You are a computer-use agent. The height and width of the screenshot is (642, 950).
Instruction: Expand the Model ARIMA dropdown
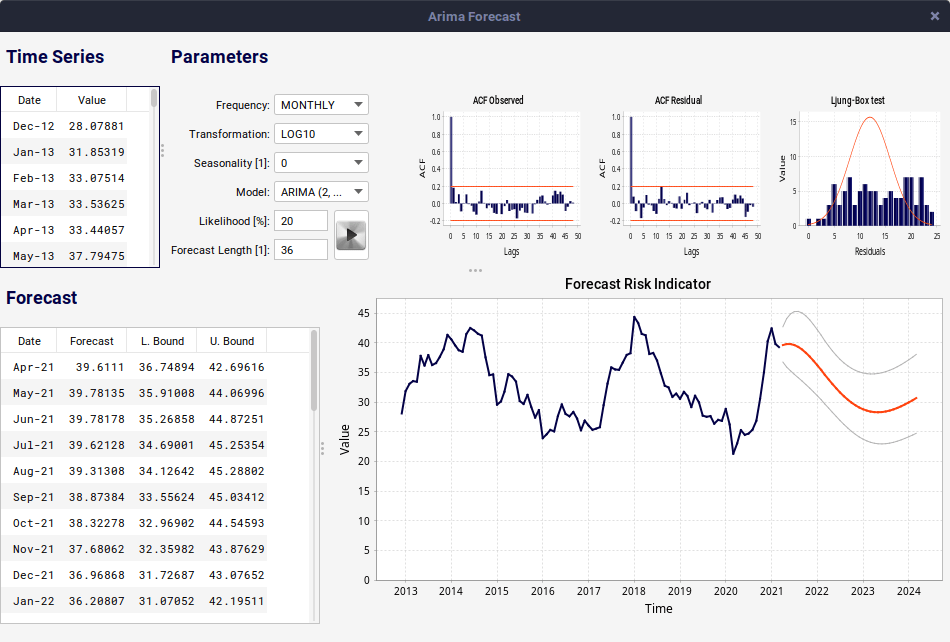pyautogui.click(x=321, y=192)
